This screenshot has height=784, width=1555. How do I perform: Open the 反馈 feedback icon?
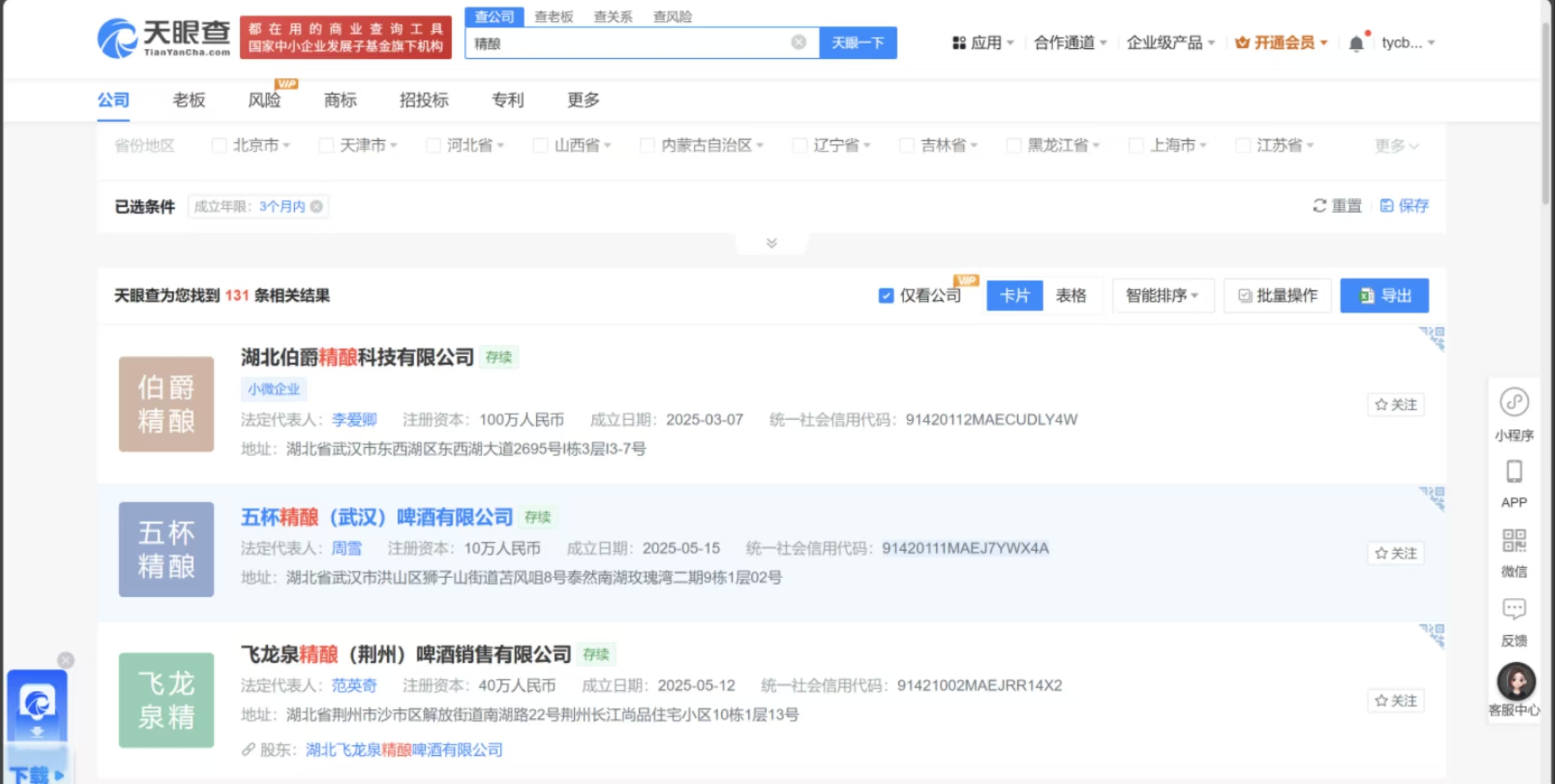tap(1514, 609)
